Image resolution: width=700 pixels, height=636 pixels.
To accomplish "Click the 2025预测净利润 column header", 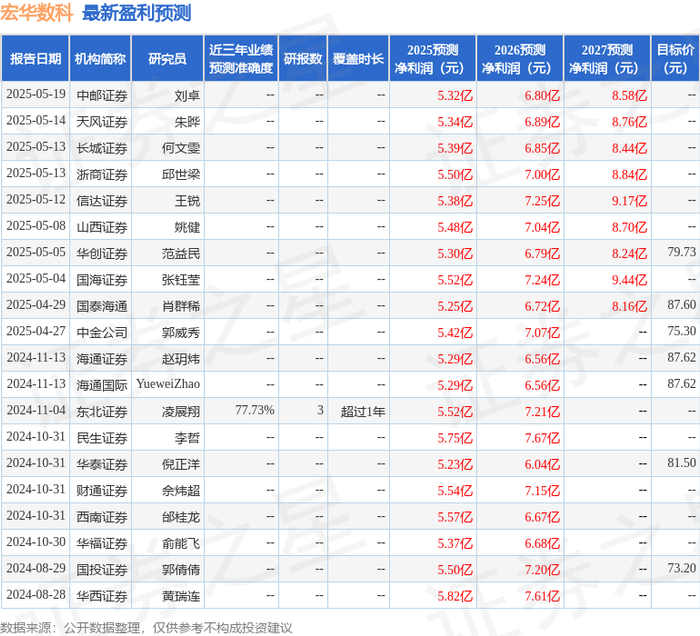I will click(433, 58).
